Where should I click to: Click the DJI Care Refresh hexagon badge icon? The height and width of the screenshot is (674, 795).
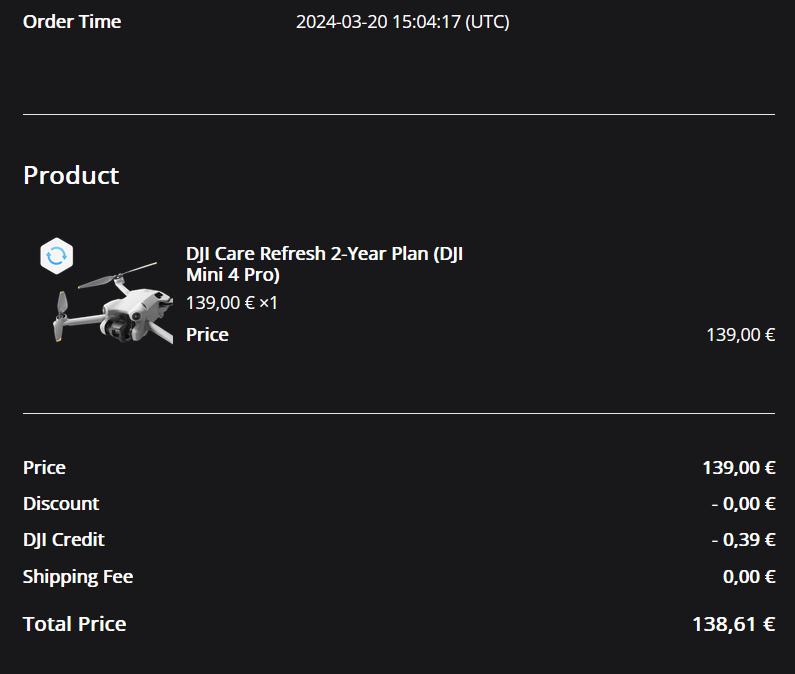point(57,256)
